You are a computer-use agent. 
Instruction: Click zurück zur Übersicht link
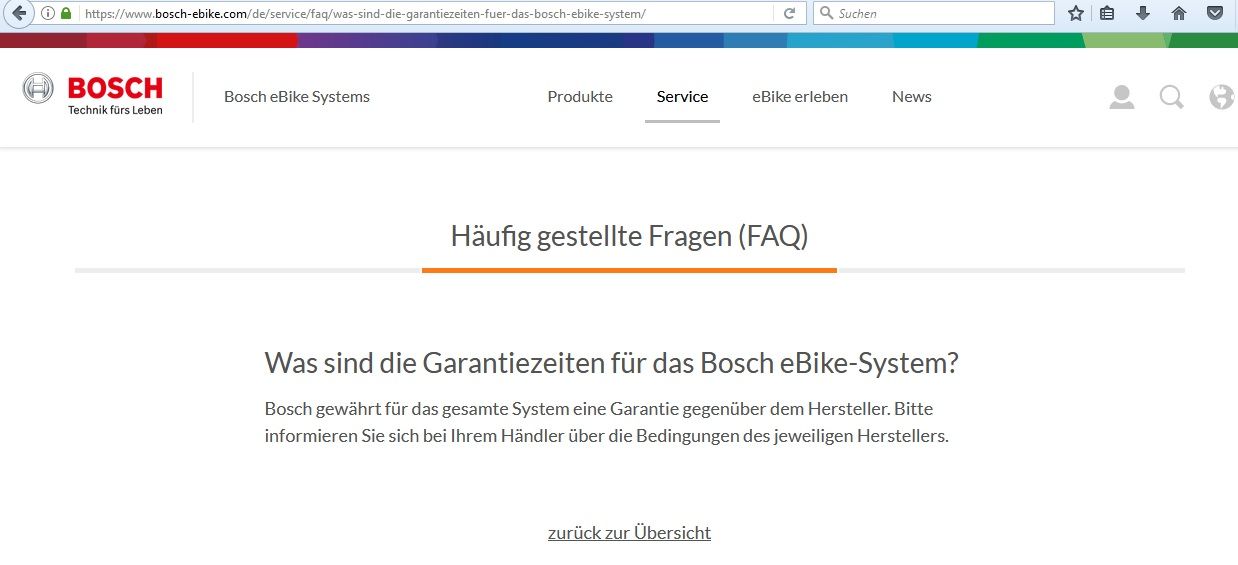coord(629,533)
